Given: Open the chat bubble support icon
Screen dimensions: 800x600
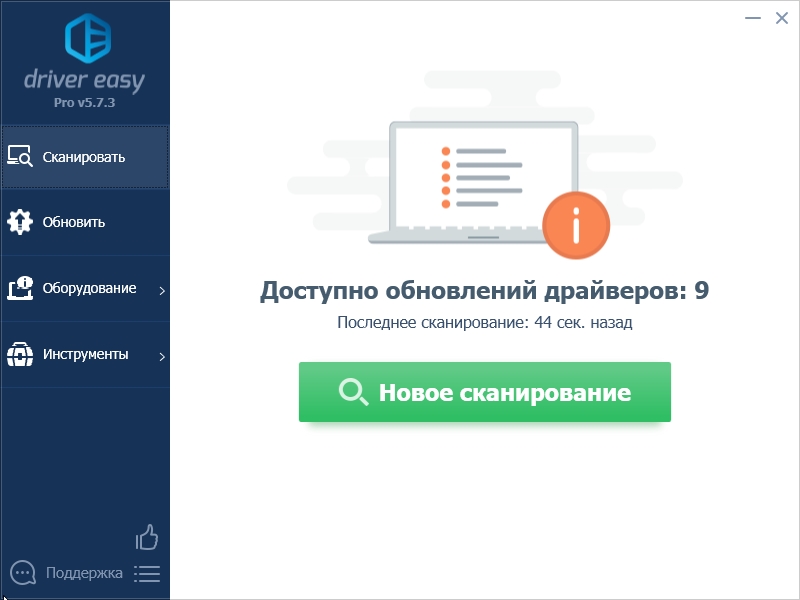Looking at the screenshot, I should (x=23, y=572).
